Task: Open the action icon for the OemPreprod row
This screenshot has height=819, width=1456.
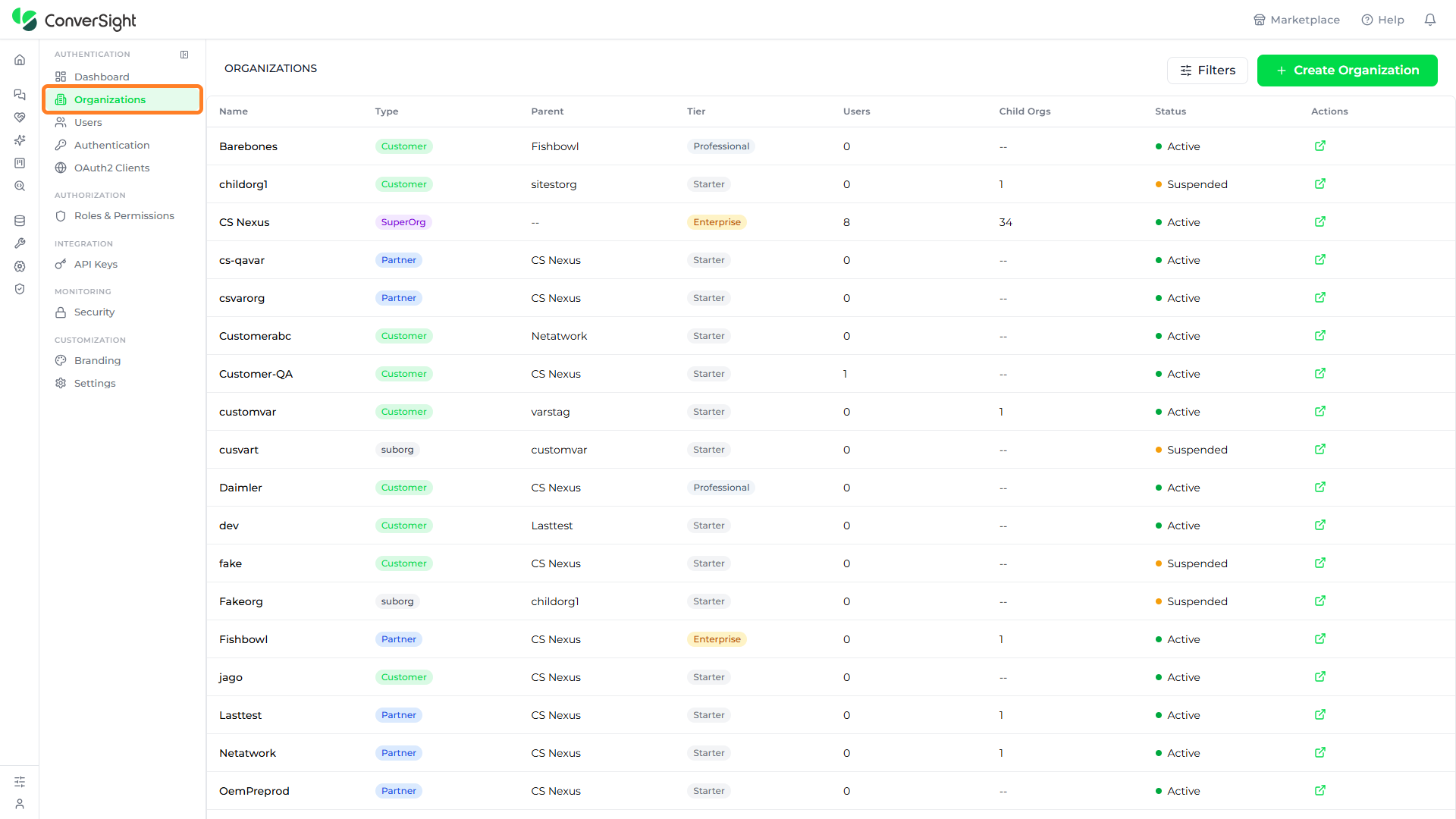Action: click(x=1320, y=790)
